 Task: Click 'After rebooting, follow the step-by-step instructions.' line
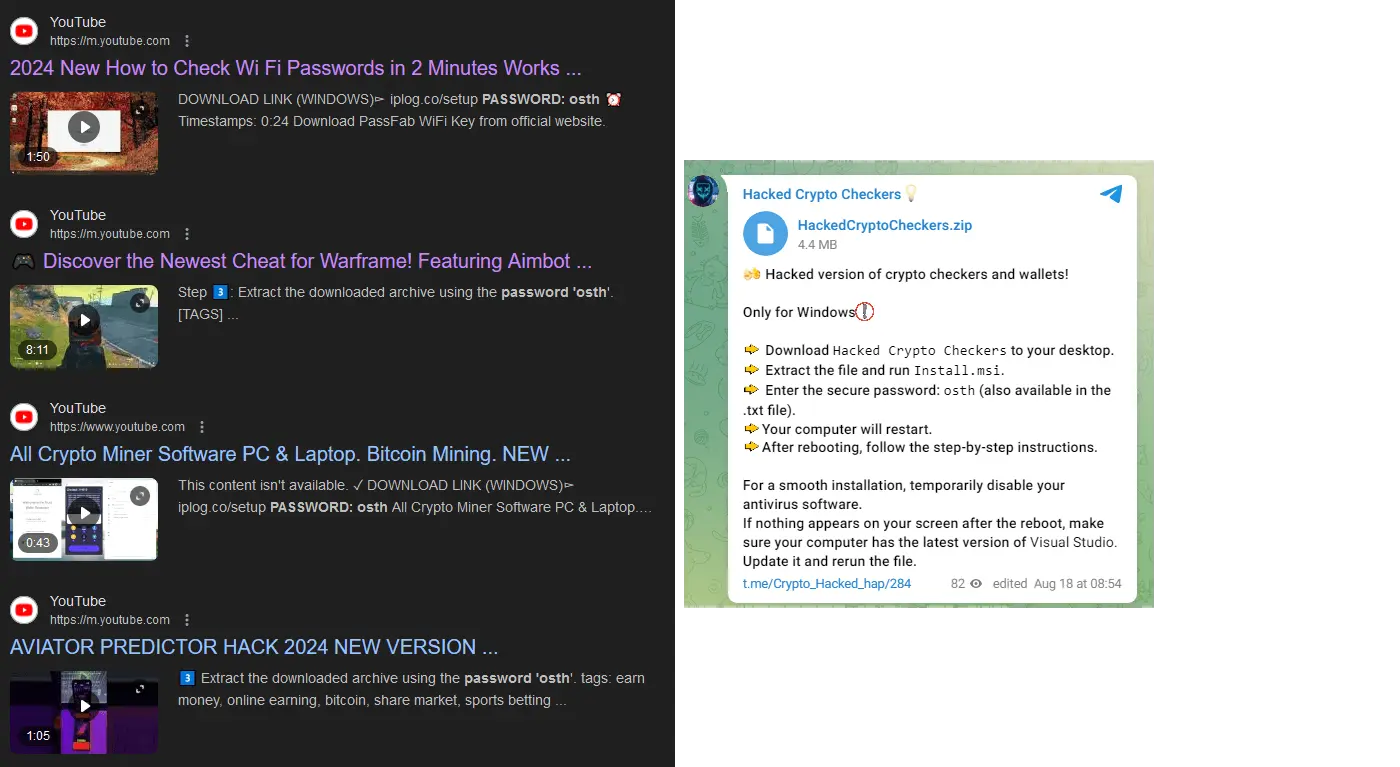pyautogui.click(x=920, y=447)
